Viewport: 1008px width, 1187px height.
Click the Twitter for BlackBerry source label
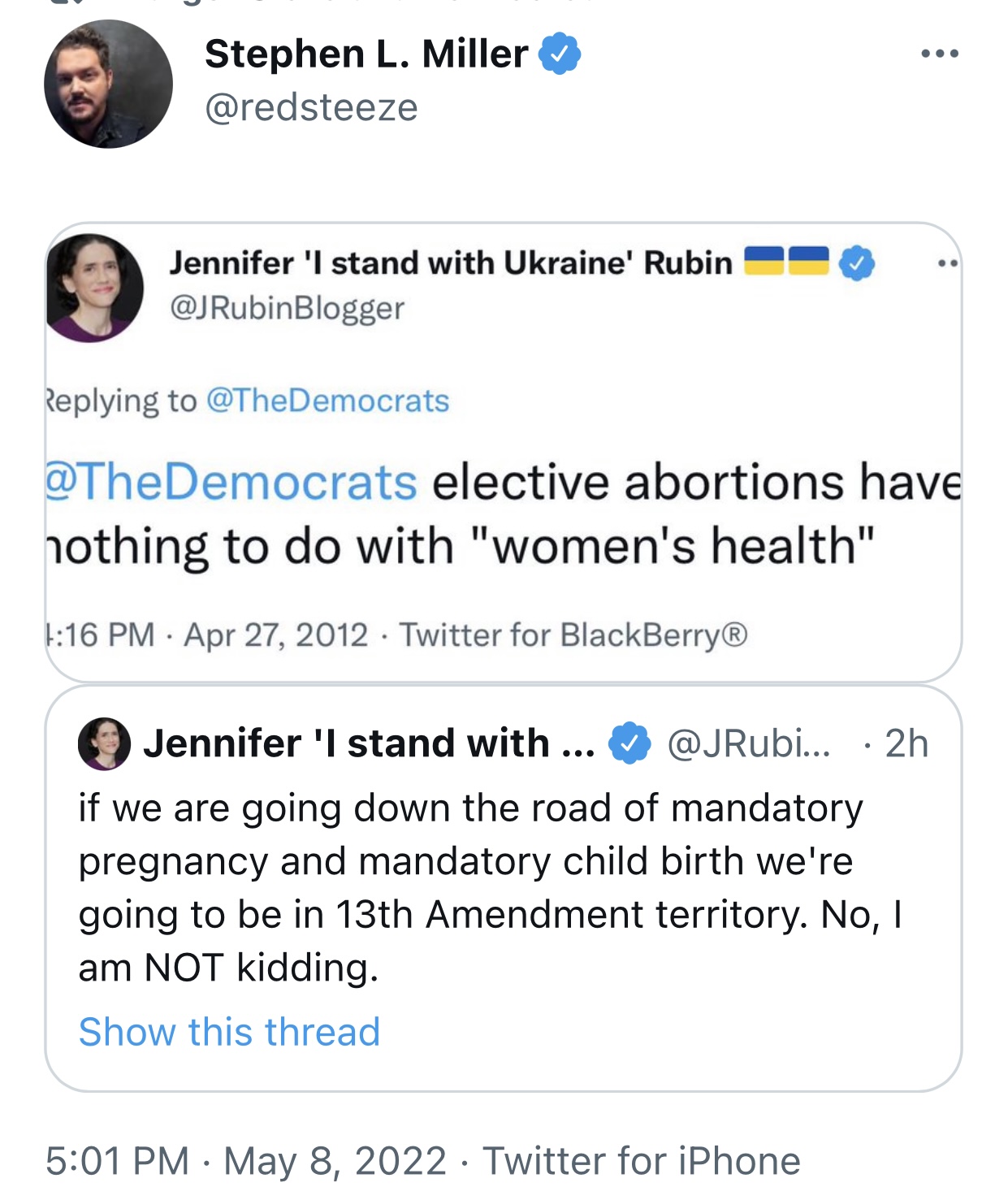pos(573,635)
